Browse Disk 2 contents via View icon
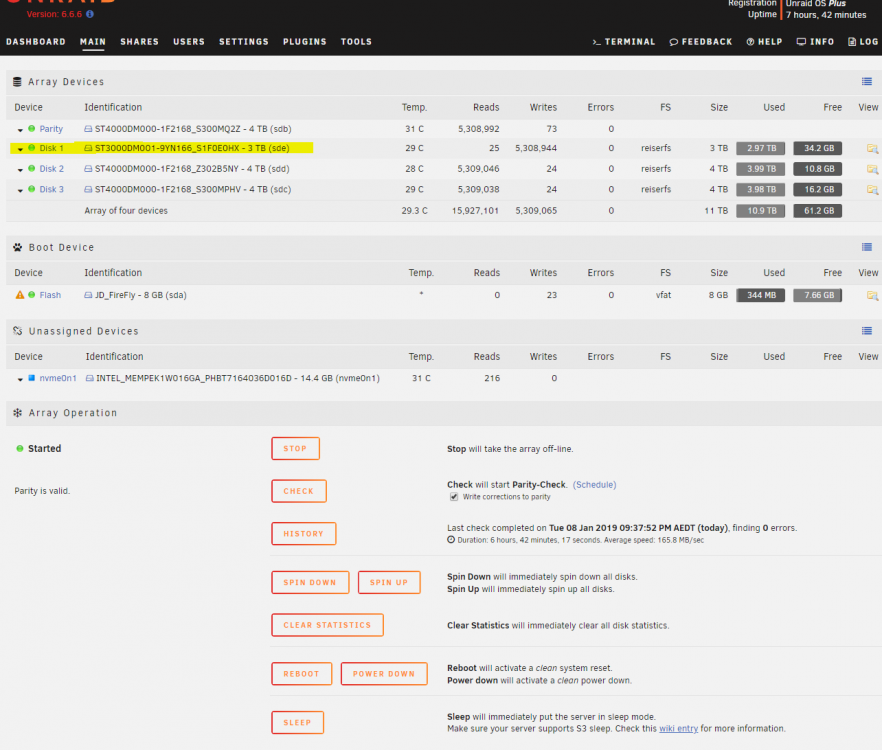882x750 pixels. click(x=872, y=169)
